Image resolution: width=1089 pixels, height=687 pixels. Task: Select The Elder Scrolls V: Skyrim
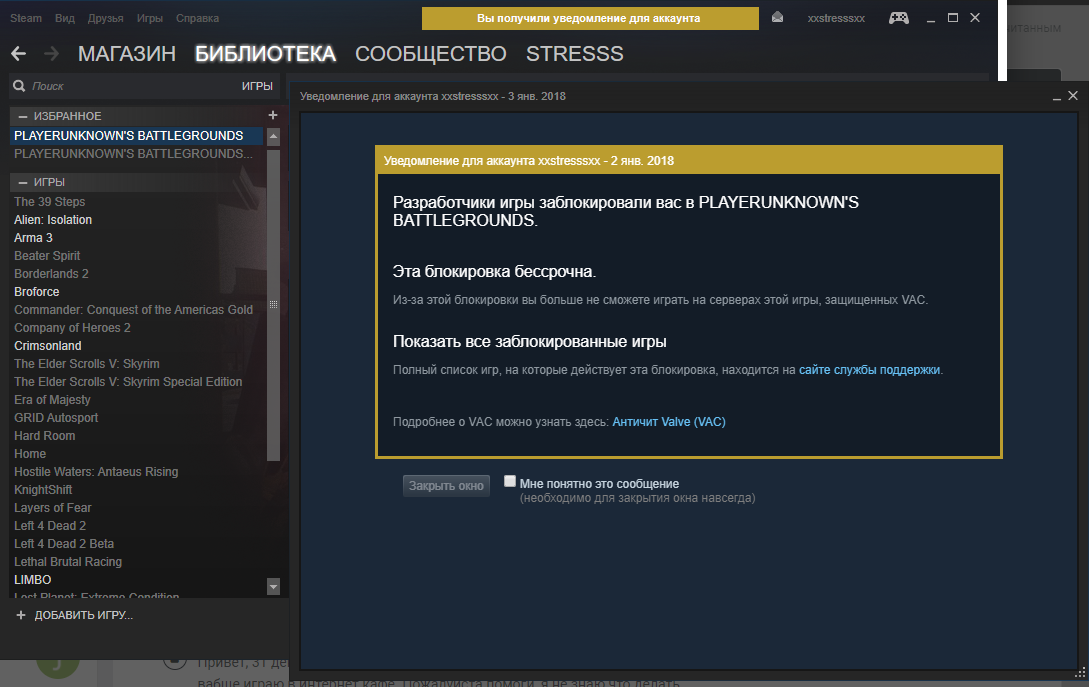pyautogui.click(x=87, y=364)
